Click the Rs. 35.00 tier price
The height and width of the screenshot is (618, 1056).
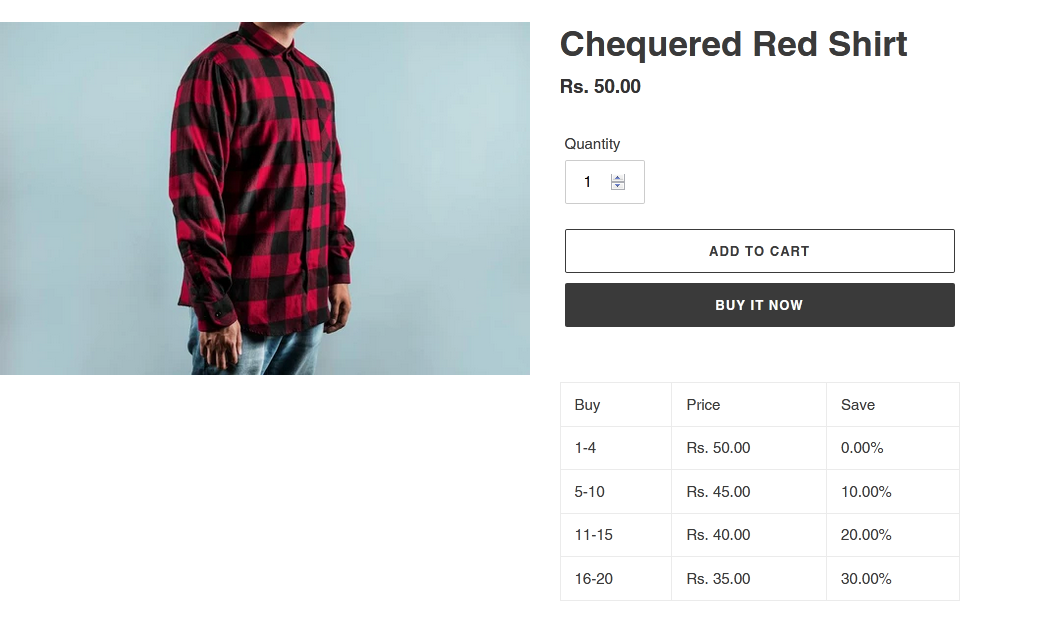click(x=718, y=579)
